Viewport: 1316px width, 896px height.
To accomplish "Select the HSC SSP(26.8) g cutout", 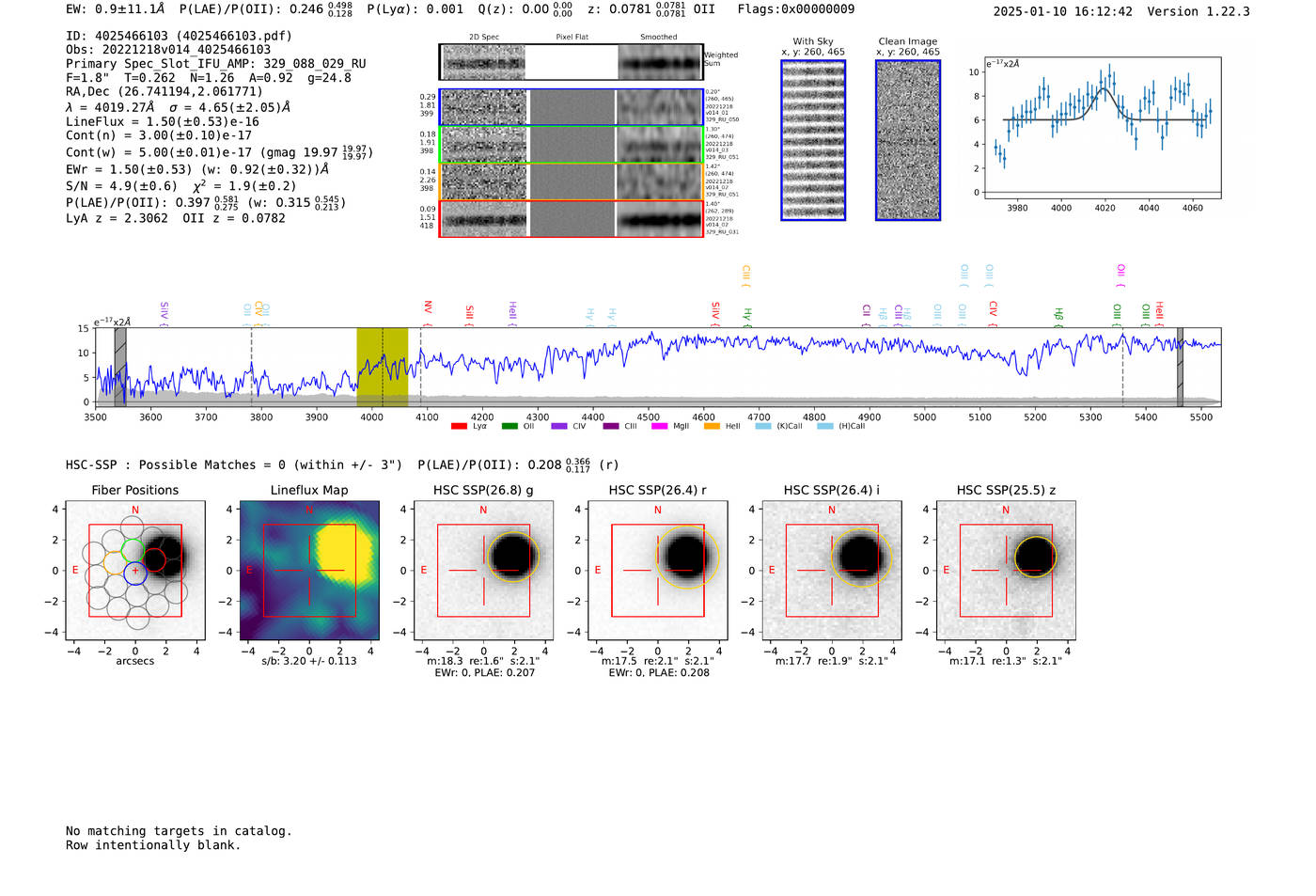I will tap(483, 571).
